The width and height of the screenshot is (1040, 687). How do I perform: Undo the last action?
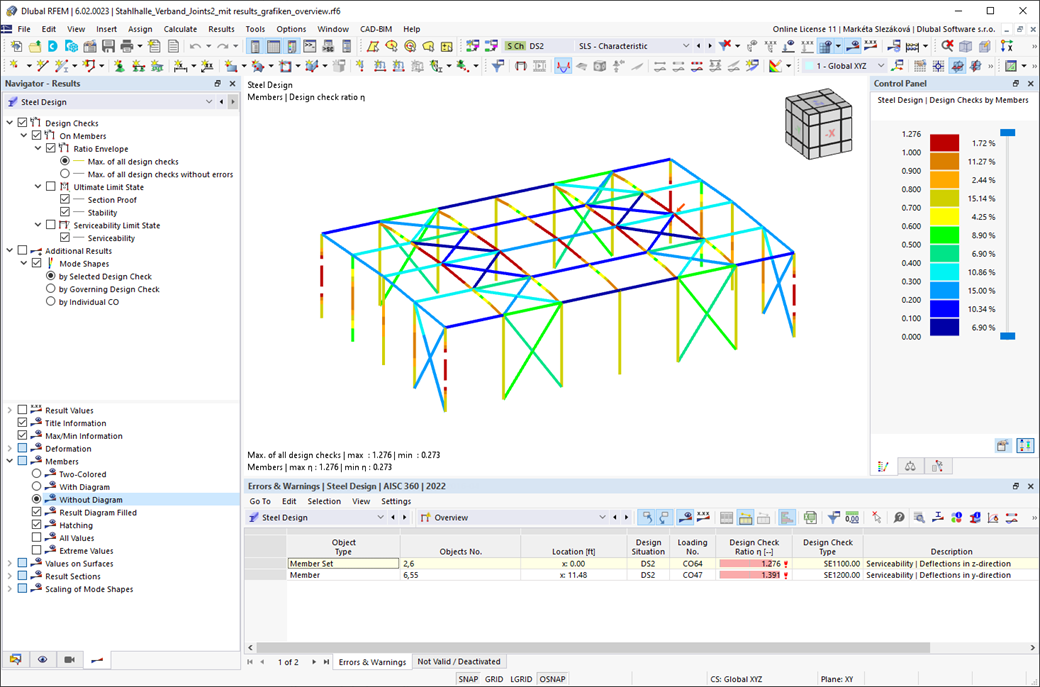click(195, 46)
